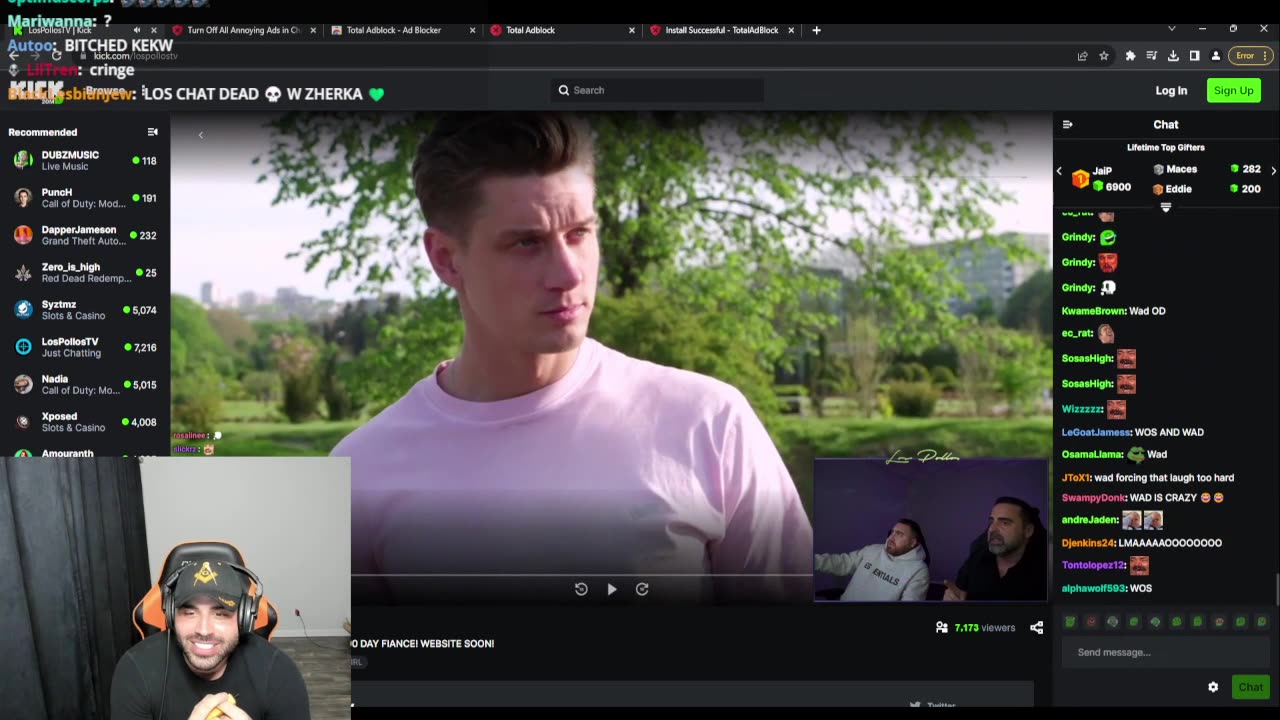
Task: Click the green Sign Up button
Action: pyautogui.click(x=1233, y=90)
